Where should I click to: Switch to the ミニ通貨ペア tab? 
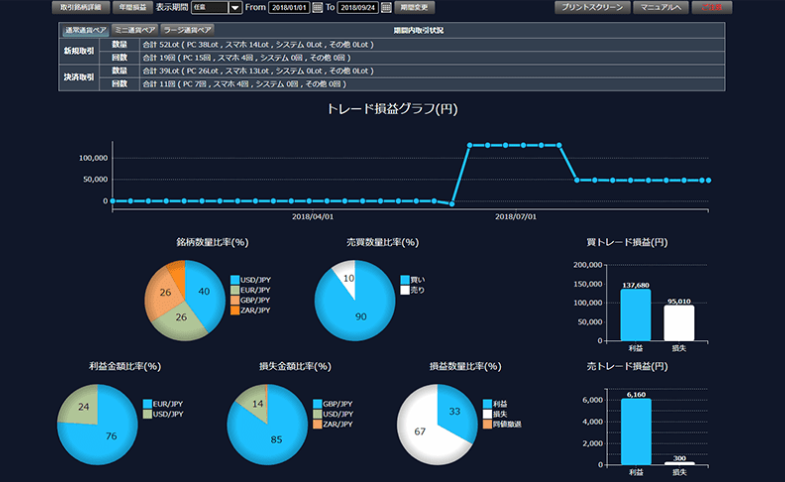pyautogui.click(x=135, y=30)
